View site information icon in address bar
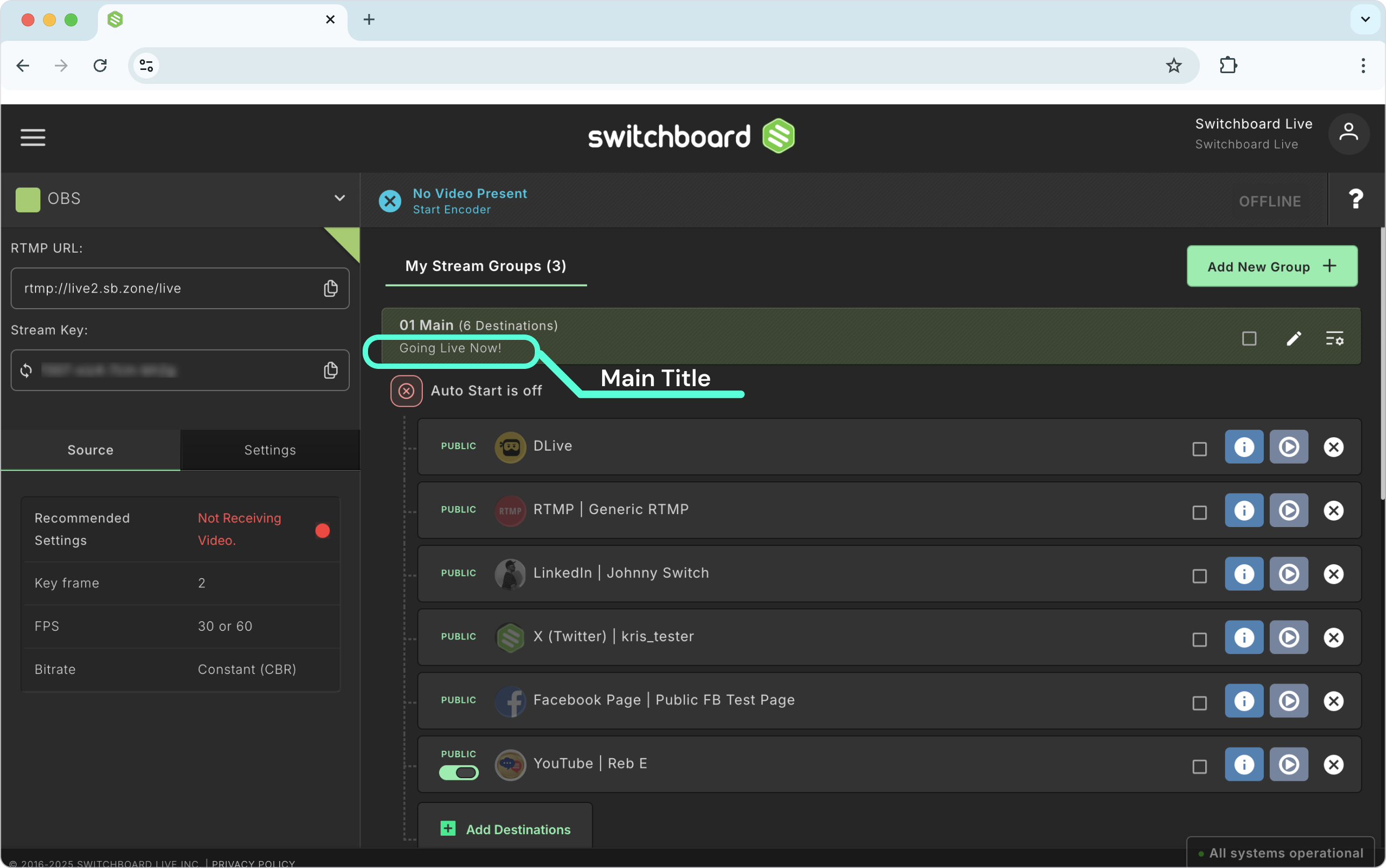This screenshot has height=868, width=1386. [x=146, y=66]
